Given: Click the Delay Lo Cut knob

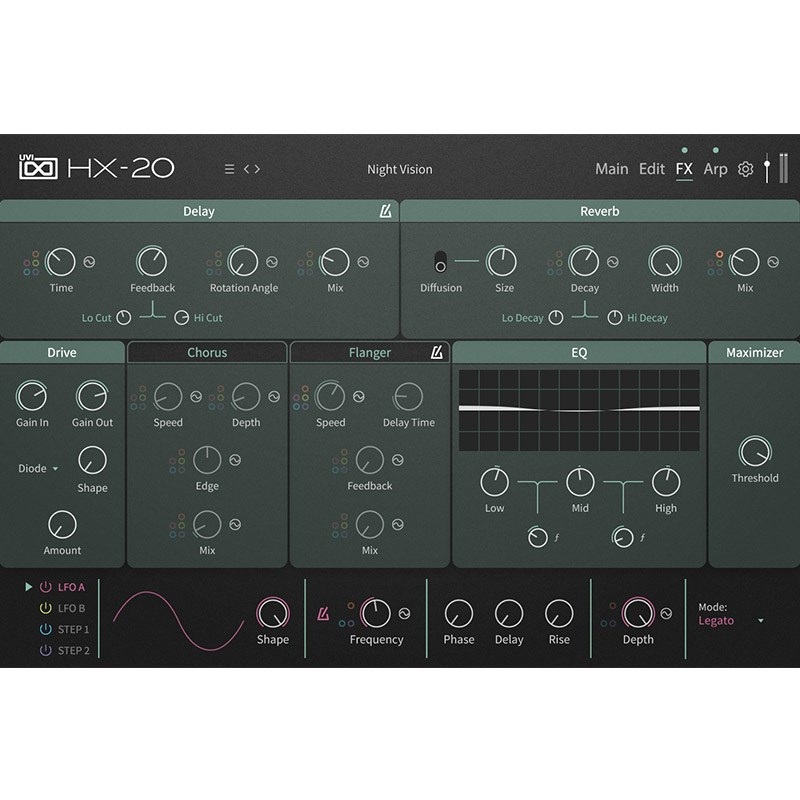Looking at the screenshot, I should 124,318.
